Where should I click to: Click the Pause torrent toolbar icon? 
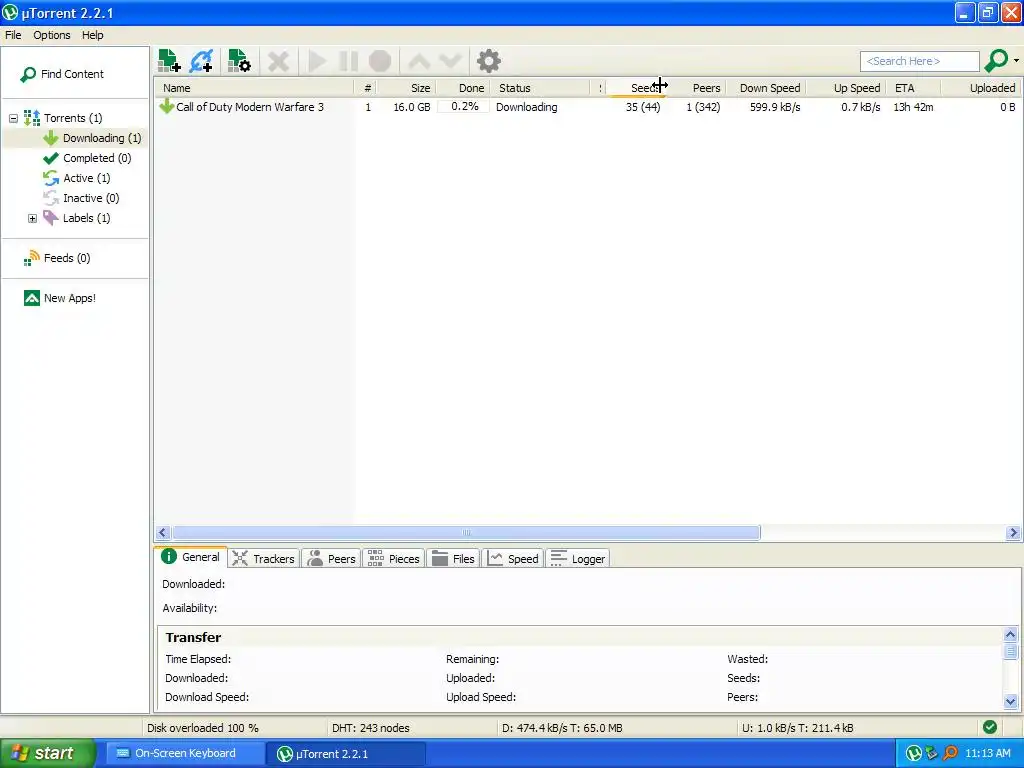pos(348,62)
